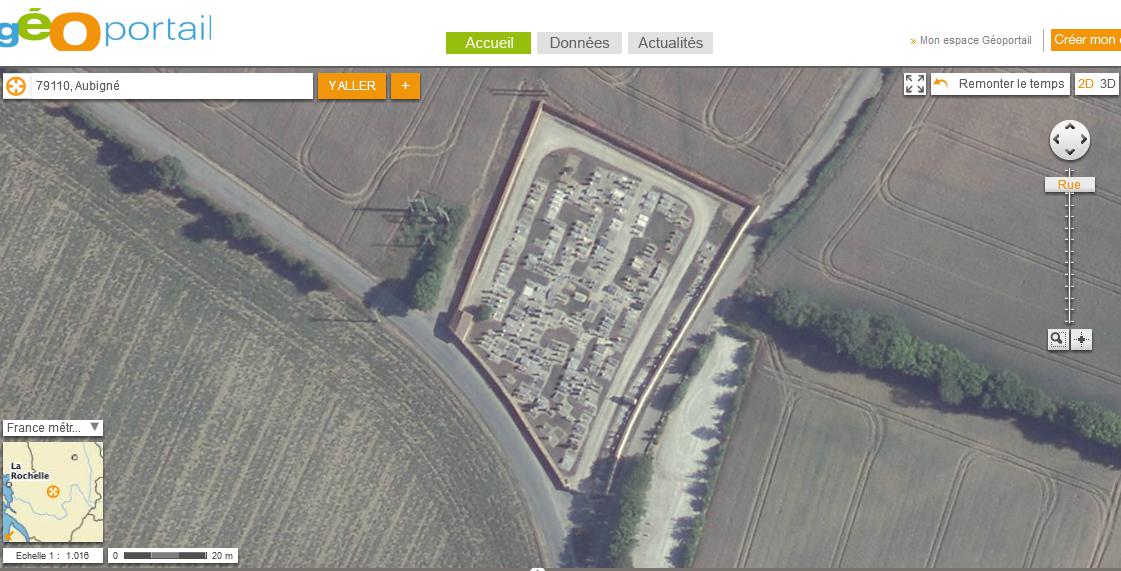Click the 20 m scale bar
The image size is (1121, 571).
tap(172, 555)
